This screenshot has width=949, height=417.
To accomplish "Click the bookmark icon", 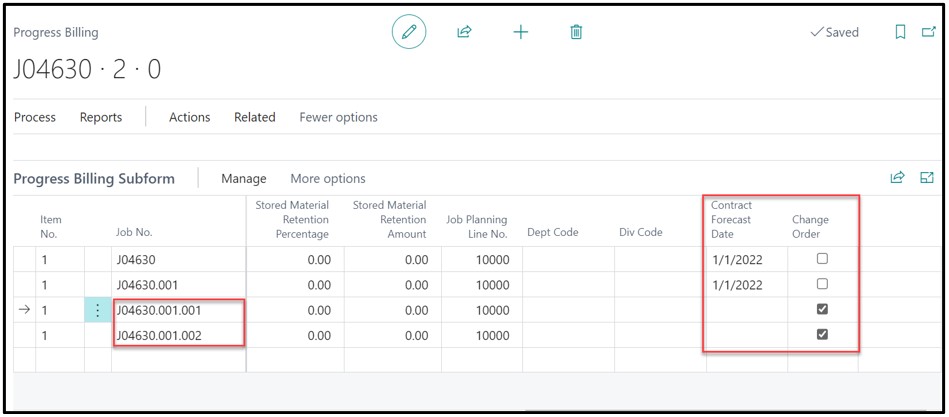I will point(900,32).
